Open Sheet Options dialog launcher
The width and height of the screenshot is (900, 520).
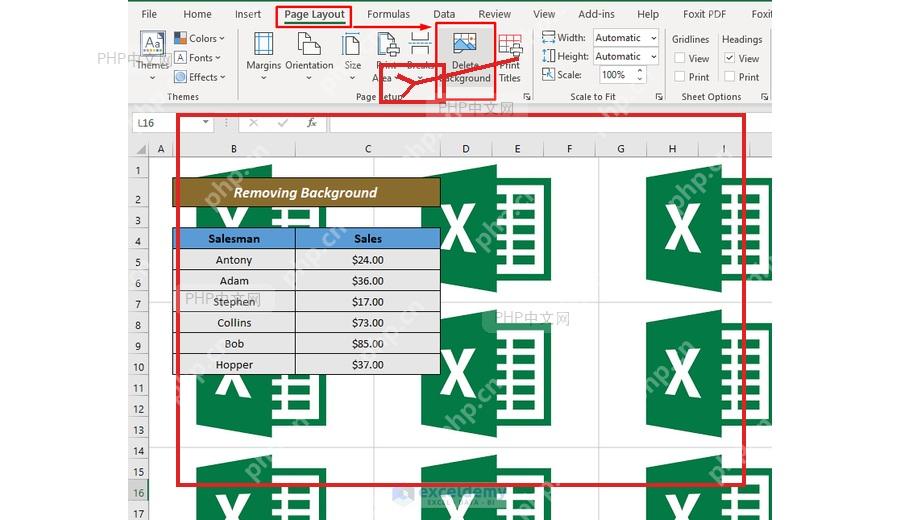tap(764, 97)
